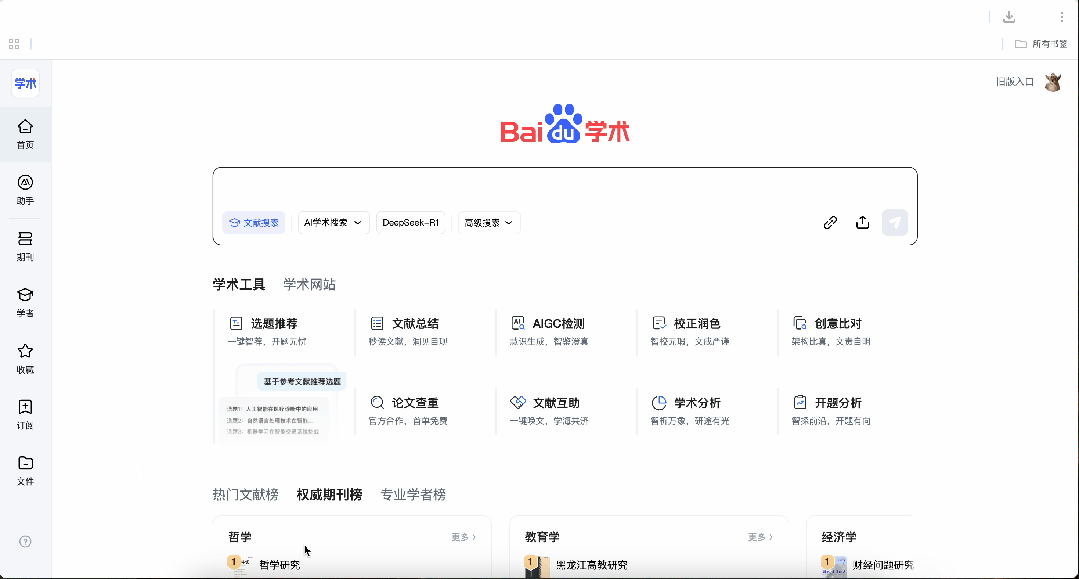Switch to the 学术工具 tab
Image resolution: width=1079 pixels, height=579 pixels.
pos(239,284)
